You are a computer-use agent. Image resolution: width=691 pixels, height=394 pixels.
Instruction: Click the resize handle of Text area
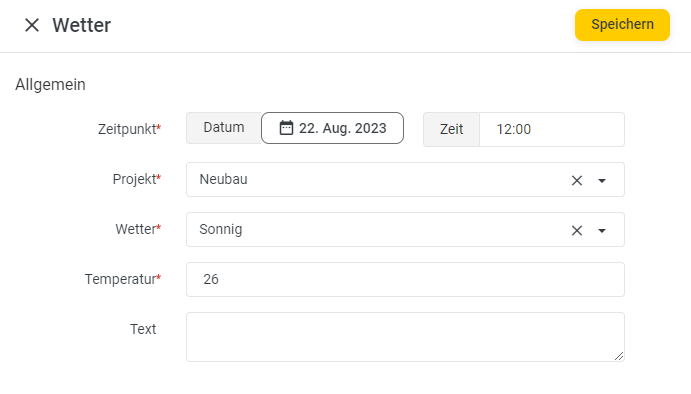click(619, 356)
